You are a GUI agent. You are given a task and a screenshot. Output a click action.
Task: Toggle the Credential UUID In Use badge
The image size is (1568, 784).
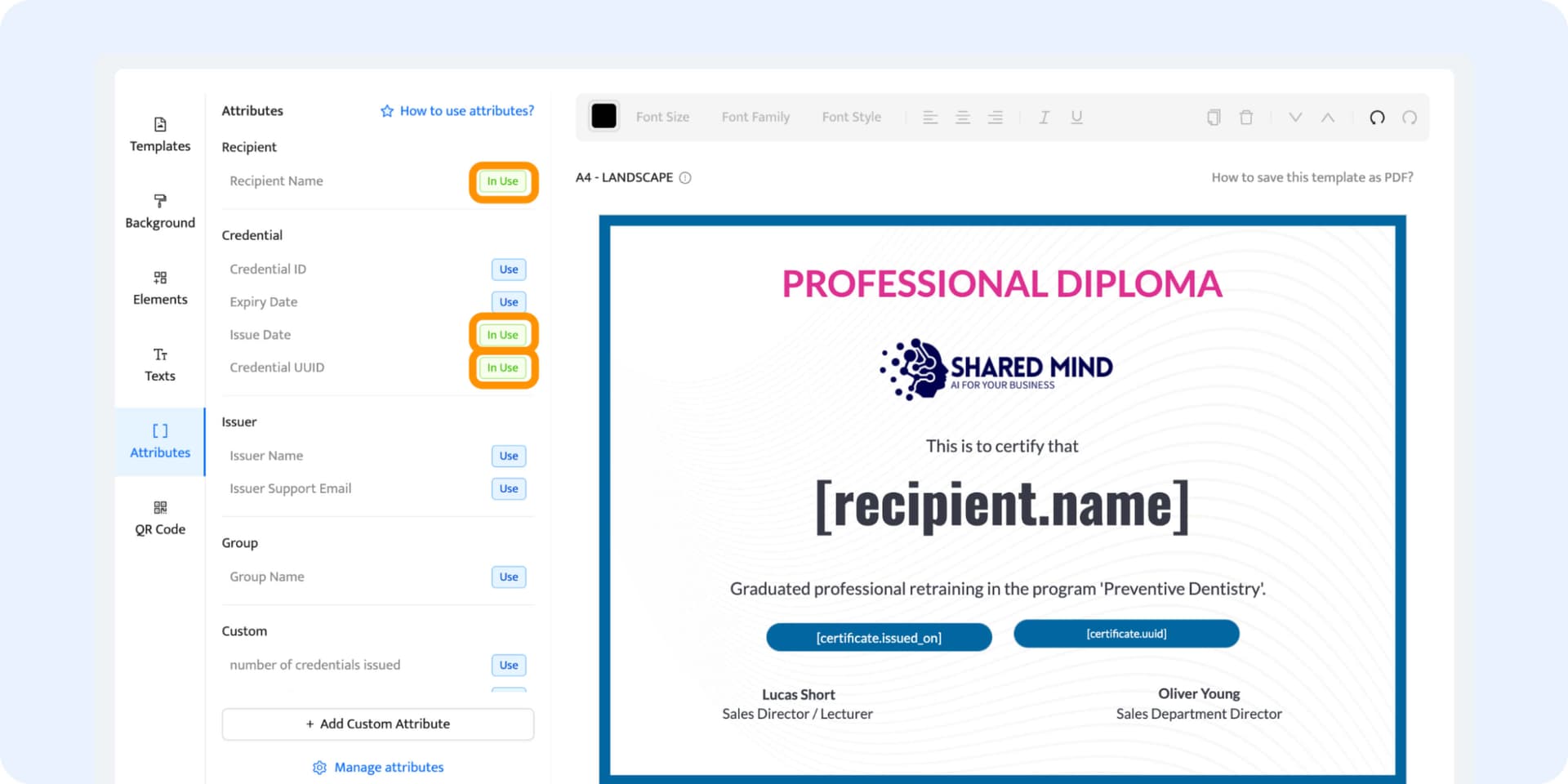pyautogui.click(x=502, y=367)
